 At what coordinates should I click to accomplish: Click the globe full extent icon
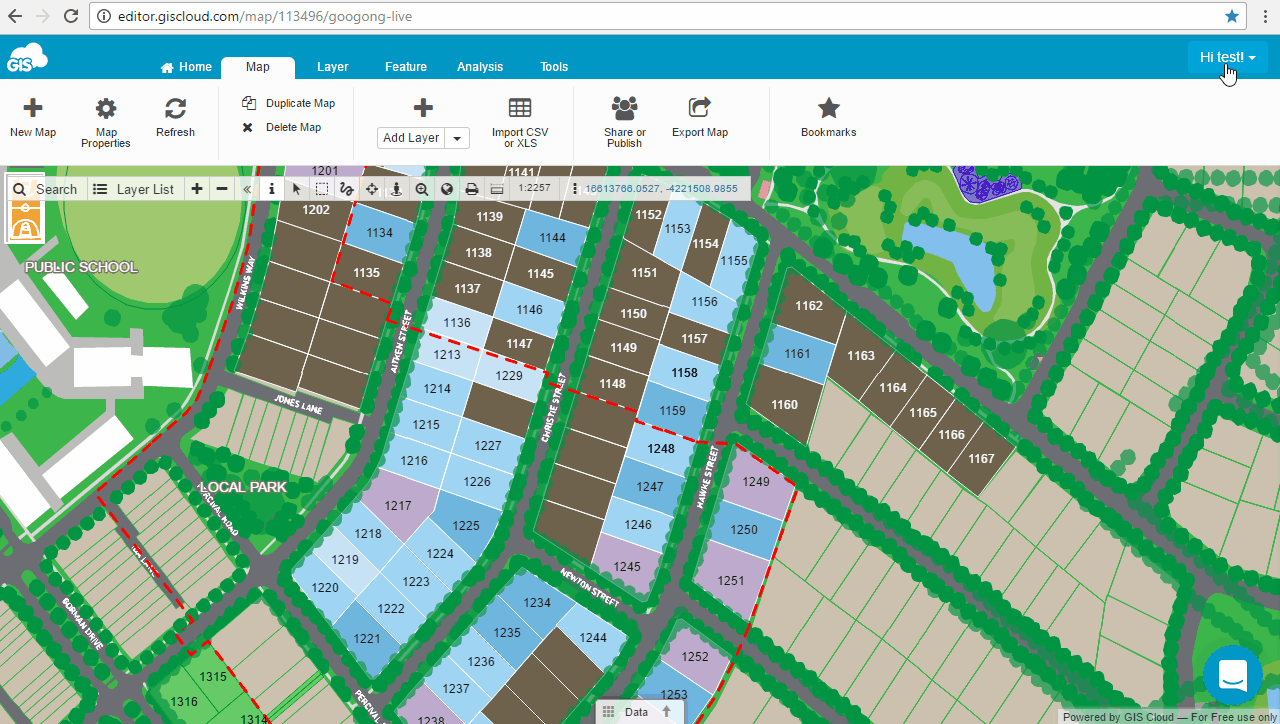click(447, 189)
